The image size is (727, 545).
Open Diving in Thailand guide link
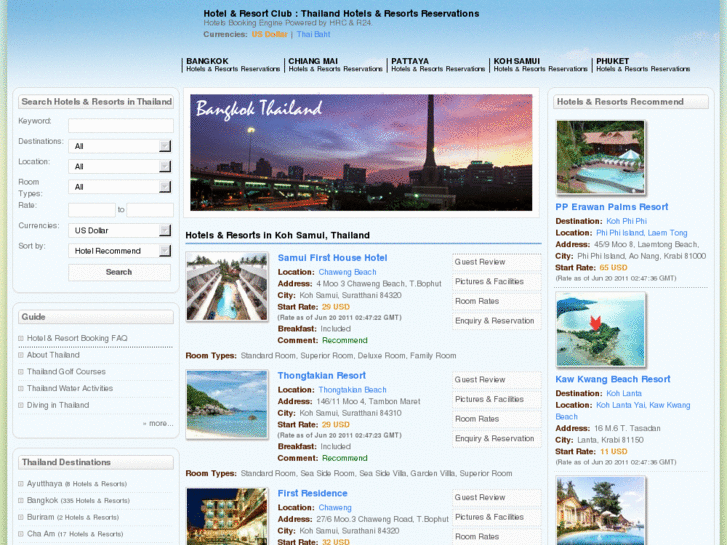(x=57, y=405)
